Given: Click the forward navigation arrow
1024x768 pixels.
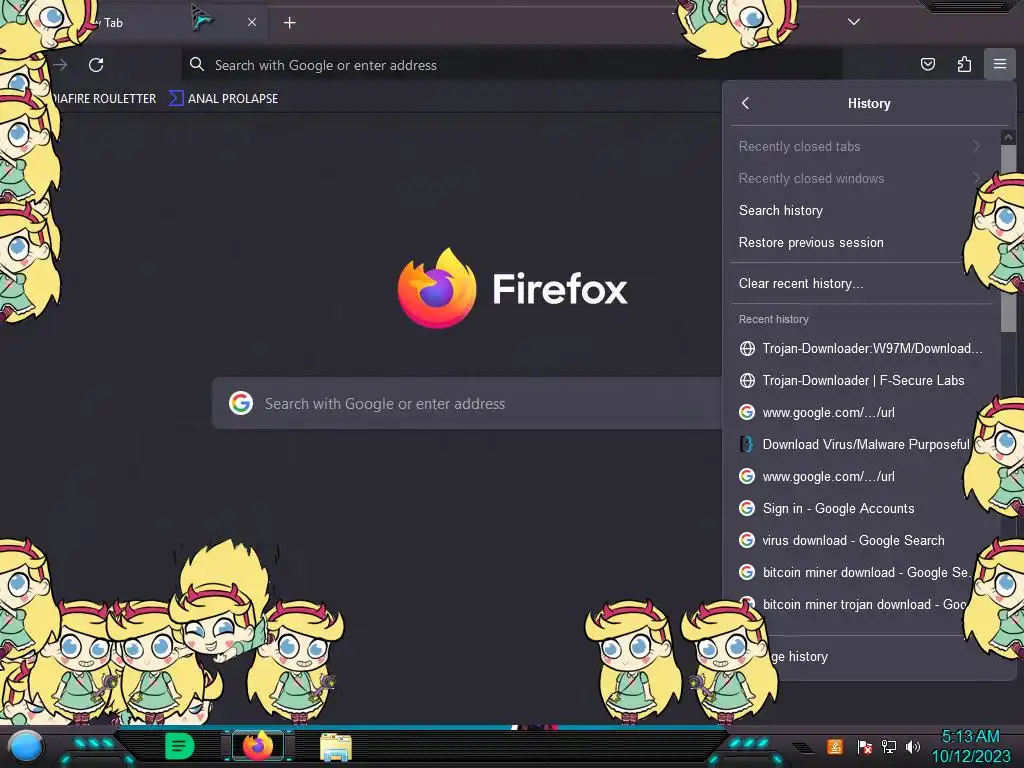Looking at the screenshot, I should click(61, 65).
